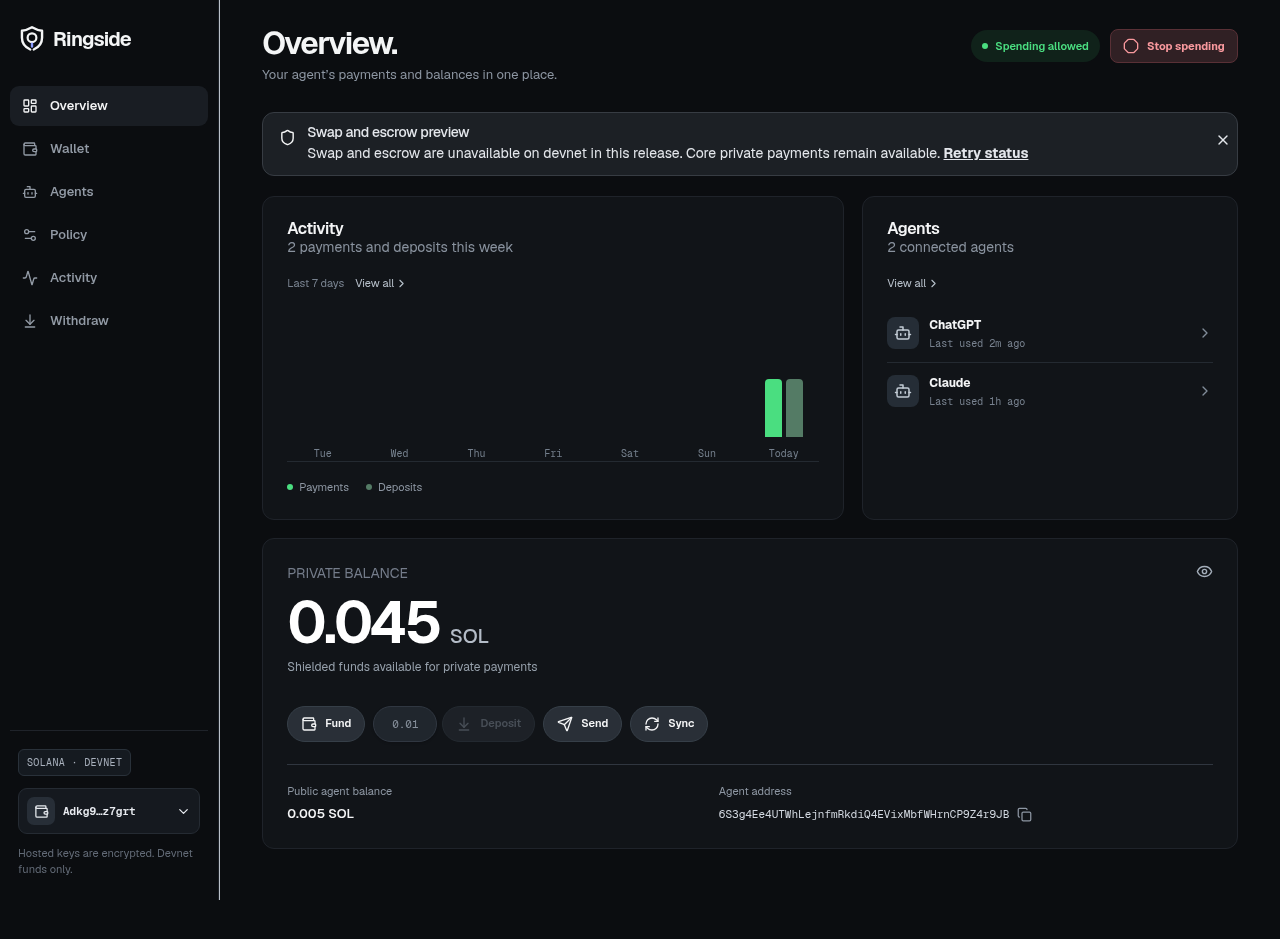Click the Overview grid icon in sidebar

(30, 106)
